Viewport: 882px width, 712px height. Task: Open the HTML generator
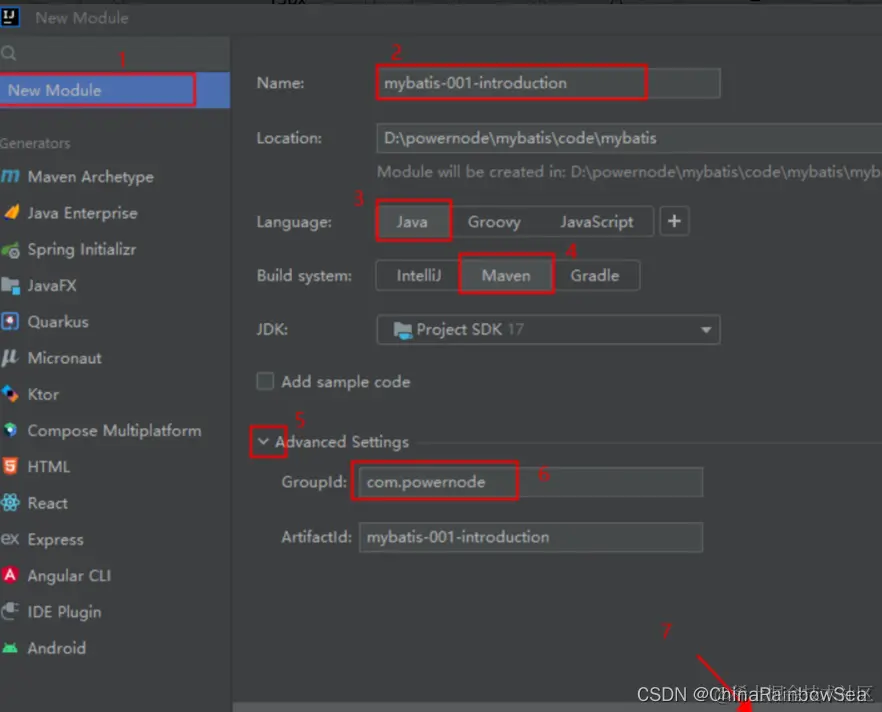(115, 466)
